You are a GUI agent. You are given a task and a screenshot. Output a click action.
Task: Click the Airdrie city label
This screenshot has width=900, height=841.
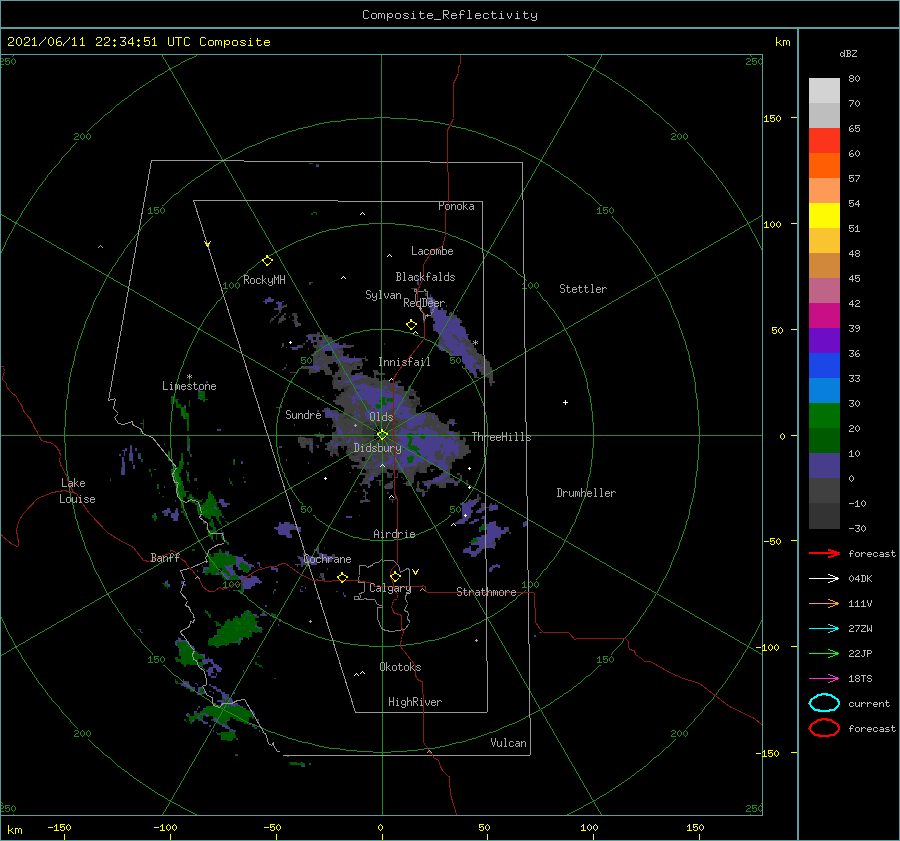[x=394, y=534]
